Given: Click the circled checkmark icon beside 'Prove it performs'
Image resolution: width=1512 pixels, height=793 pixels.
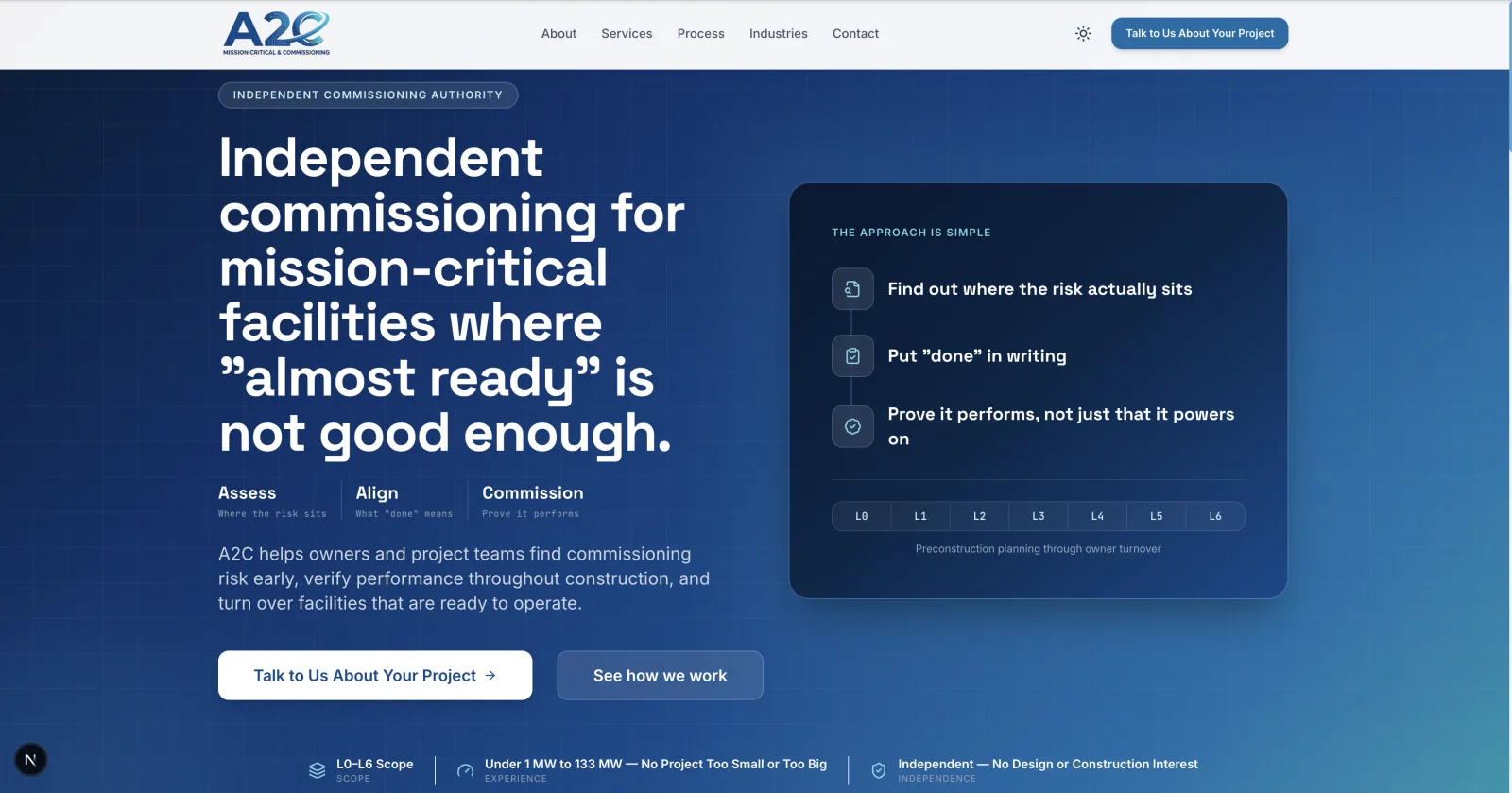Looking at the screenshot, I should point(852,426).
